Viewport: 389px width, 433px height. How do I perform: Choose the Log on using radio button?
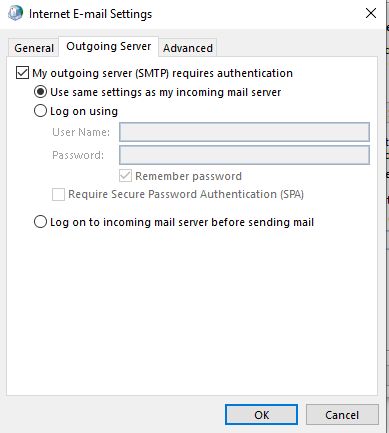click(40, 111)
